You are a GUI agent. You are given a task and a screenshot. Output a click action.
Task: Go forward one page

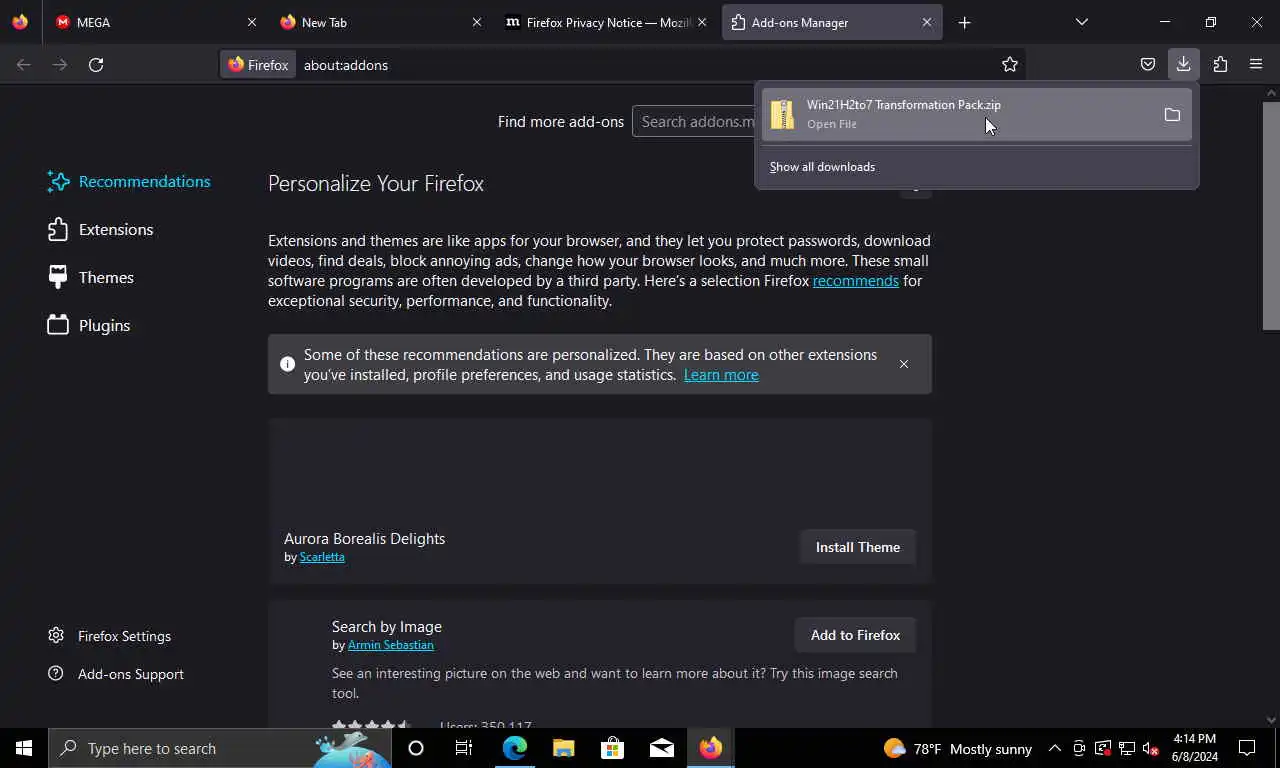click(60, 64)
